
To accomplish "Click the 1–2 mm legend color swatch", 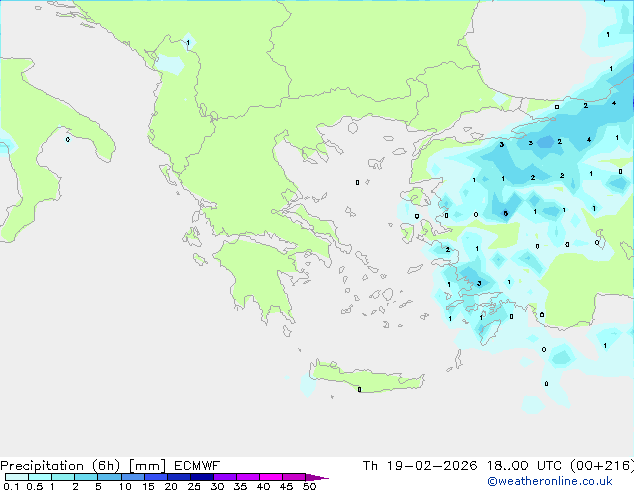I will 63,477.
